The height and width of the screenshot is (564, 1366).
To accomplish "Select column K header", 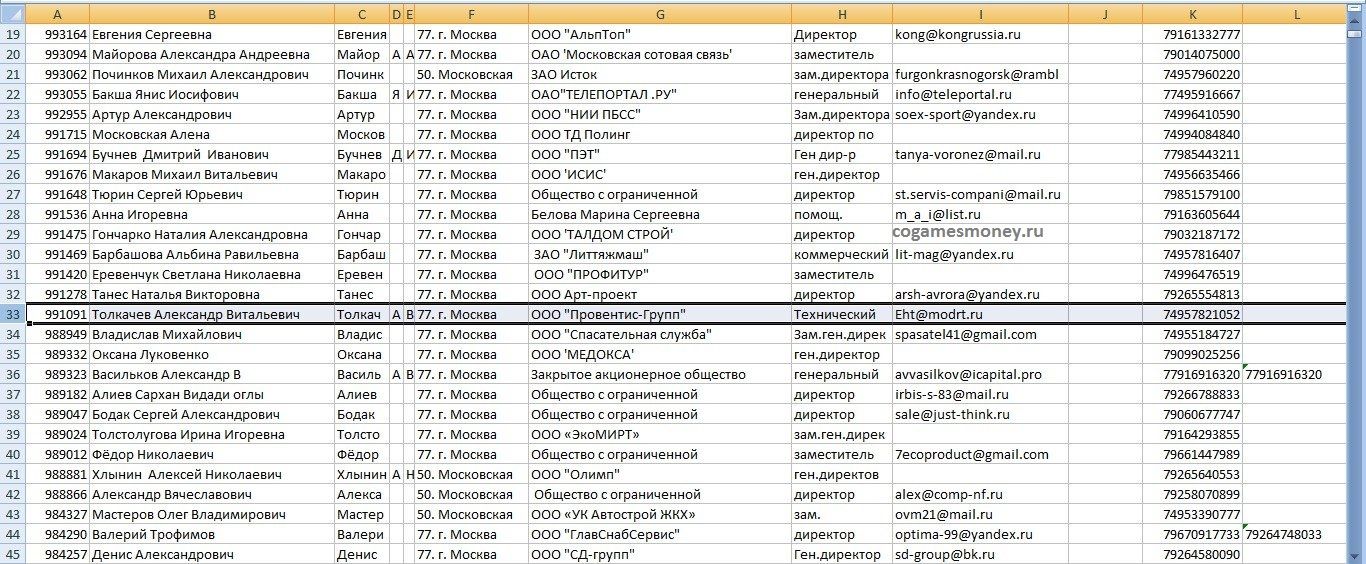I will [1193, 13].
